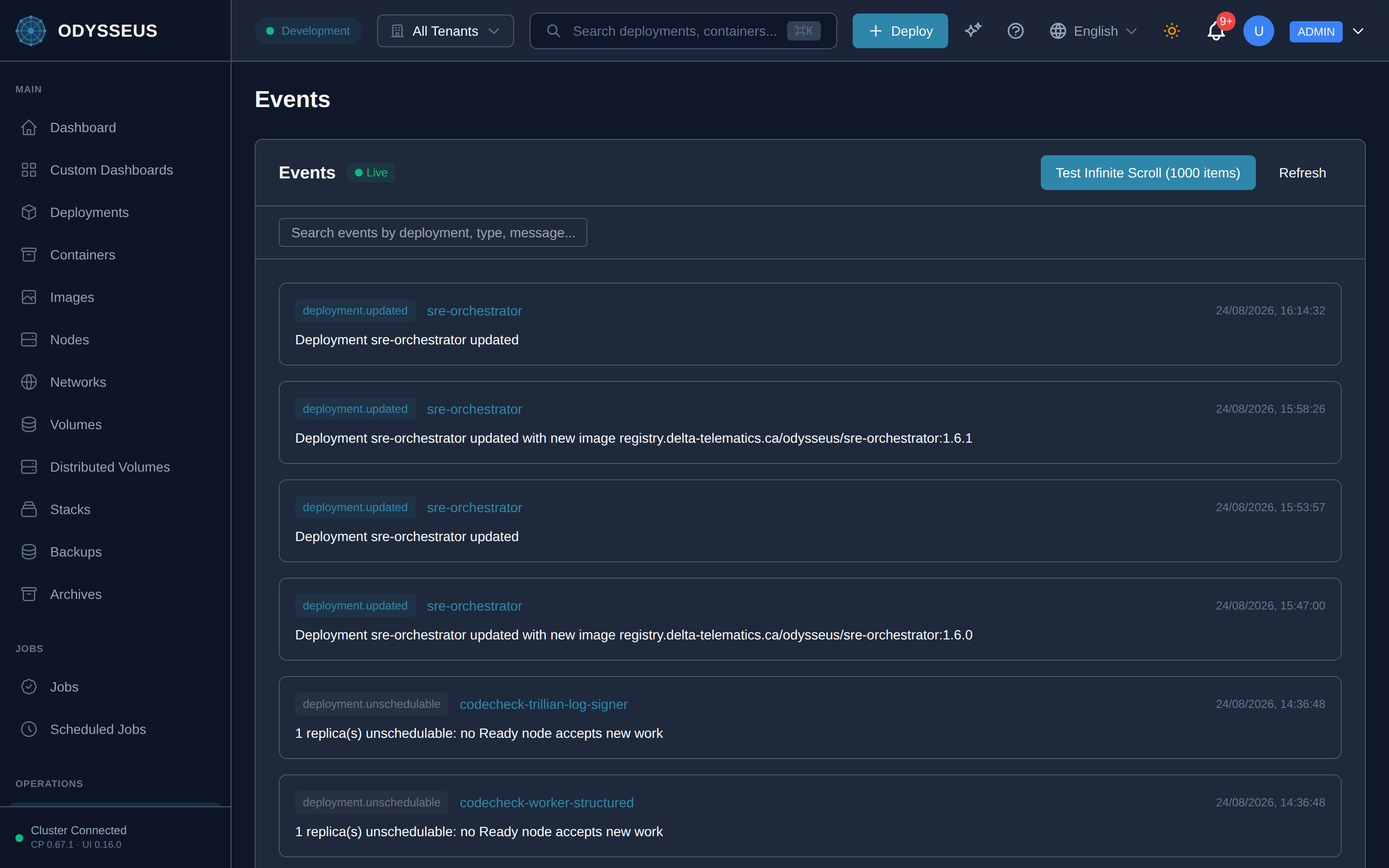Click deployment.updated tag on 16:14:32 event
Image resolution: width=1389 pixels, height=868 pixels.
[355, 311]
